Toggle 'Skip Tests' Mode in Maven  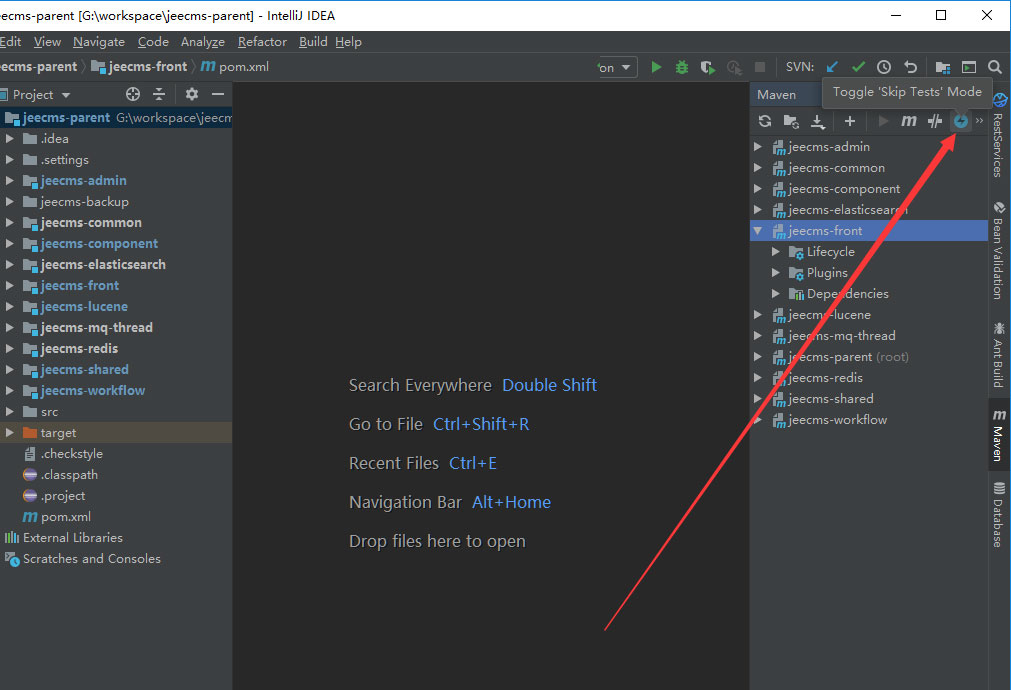point(961,121)
